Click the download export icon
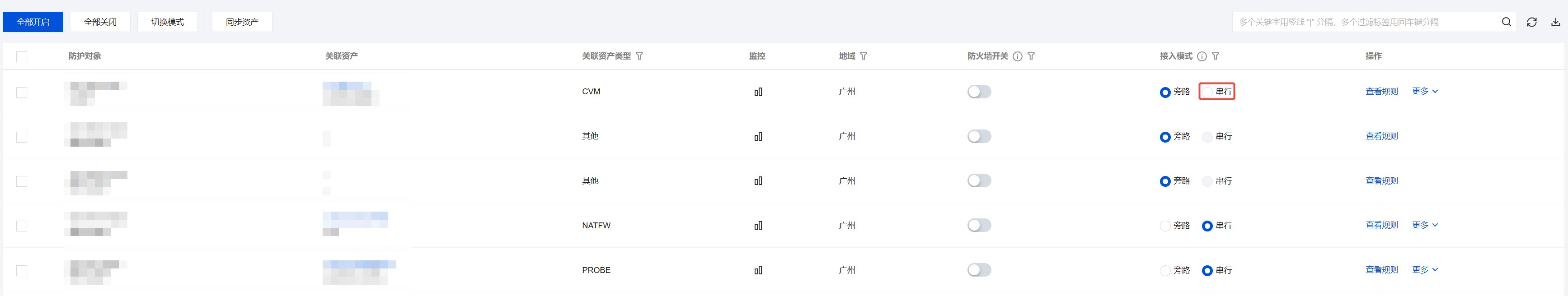This screenshot has width=1568, height=296. pyautogui.click(x=1555, y=22)
